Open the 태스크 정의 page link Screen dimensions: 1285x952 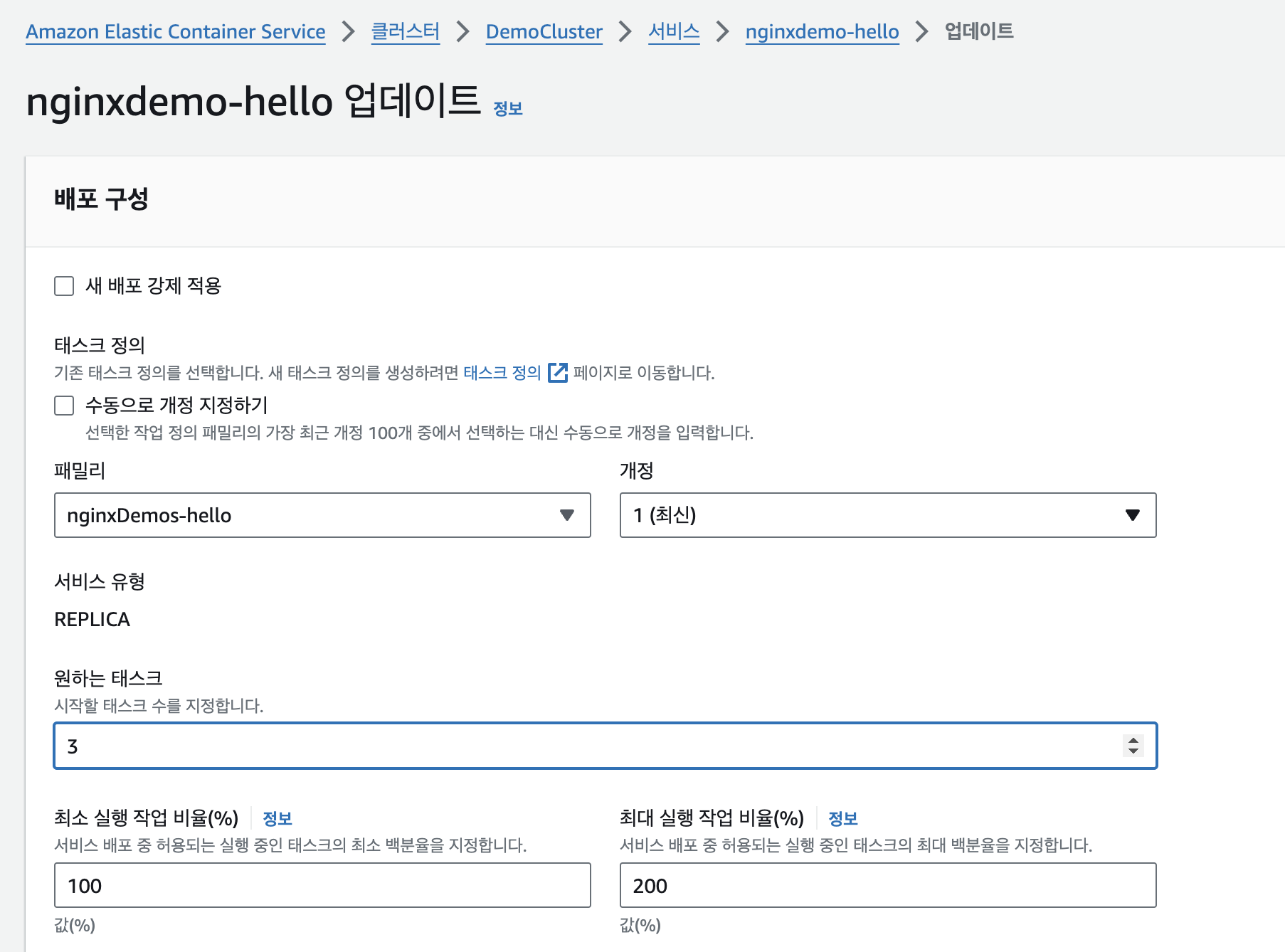pyautogui.click(x=502, y=373)
